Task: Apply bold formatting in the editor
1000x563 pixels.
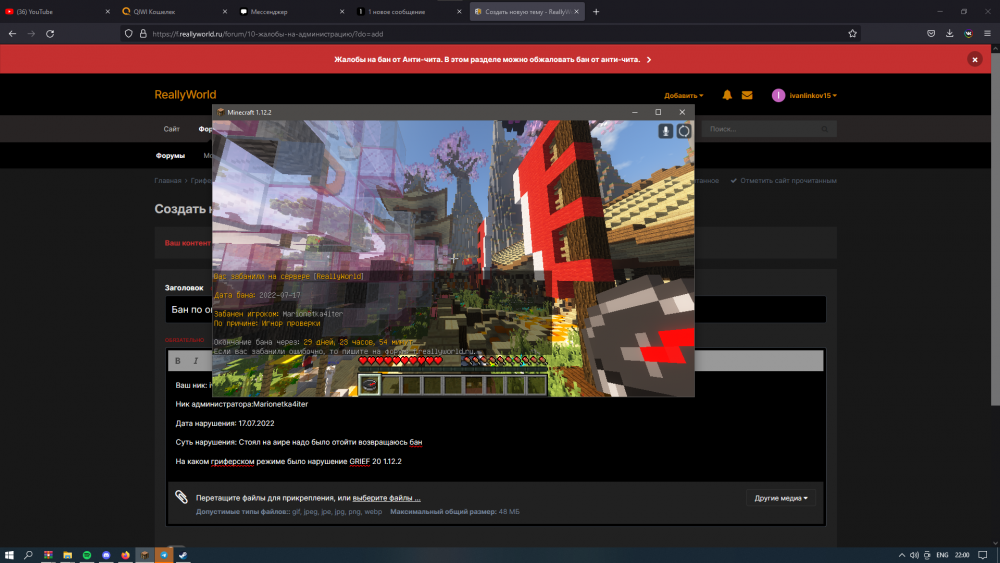Action: point(178,361)
